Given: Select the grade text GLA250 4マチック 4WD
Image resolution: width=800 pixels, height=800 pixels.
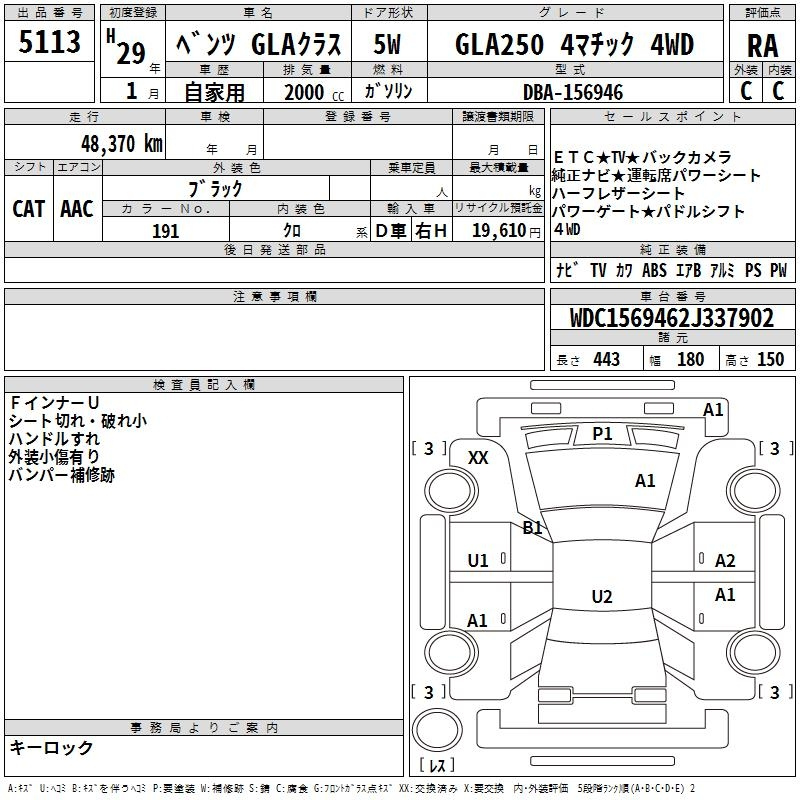Looking at the screenshot, I should (574, 45).
